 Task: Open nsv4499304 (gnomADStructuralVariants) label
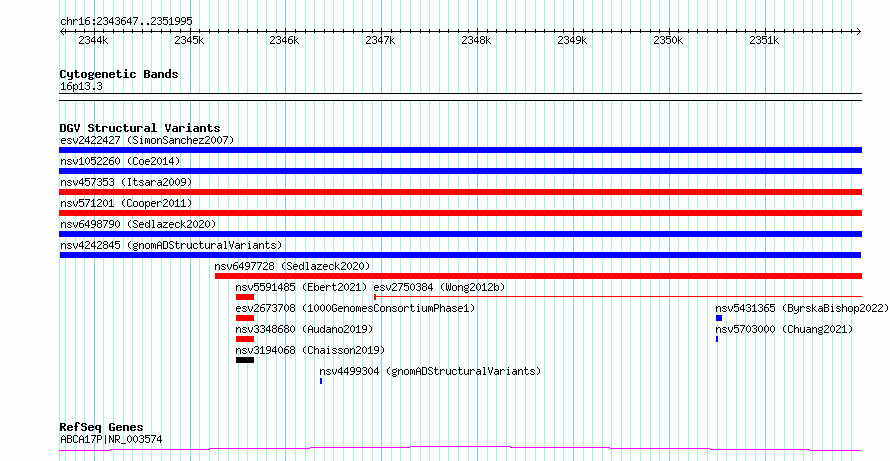click(430, 371)
